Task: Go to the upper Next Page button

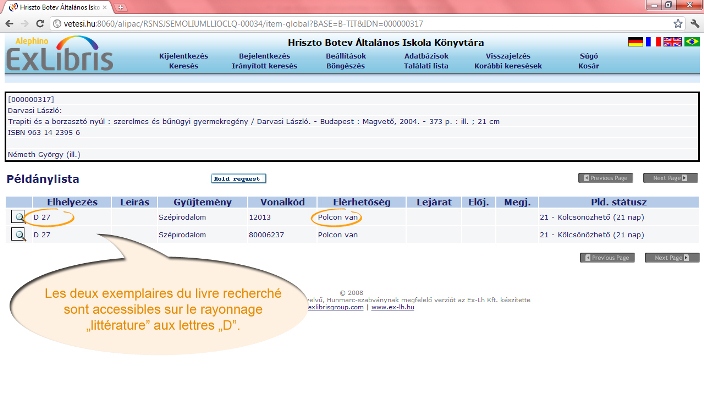Action: [x=670, y=178]
